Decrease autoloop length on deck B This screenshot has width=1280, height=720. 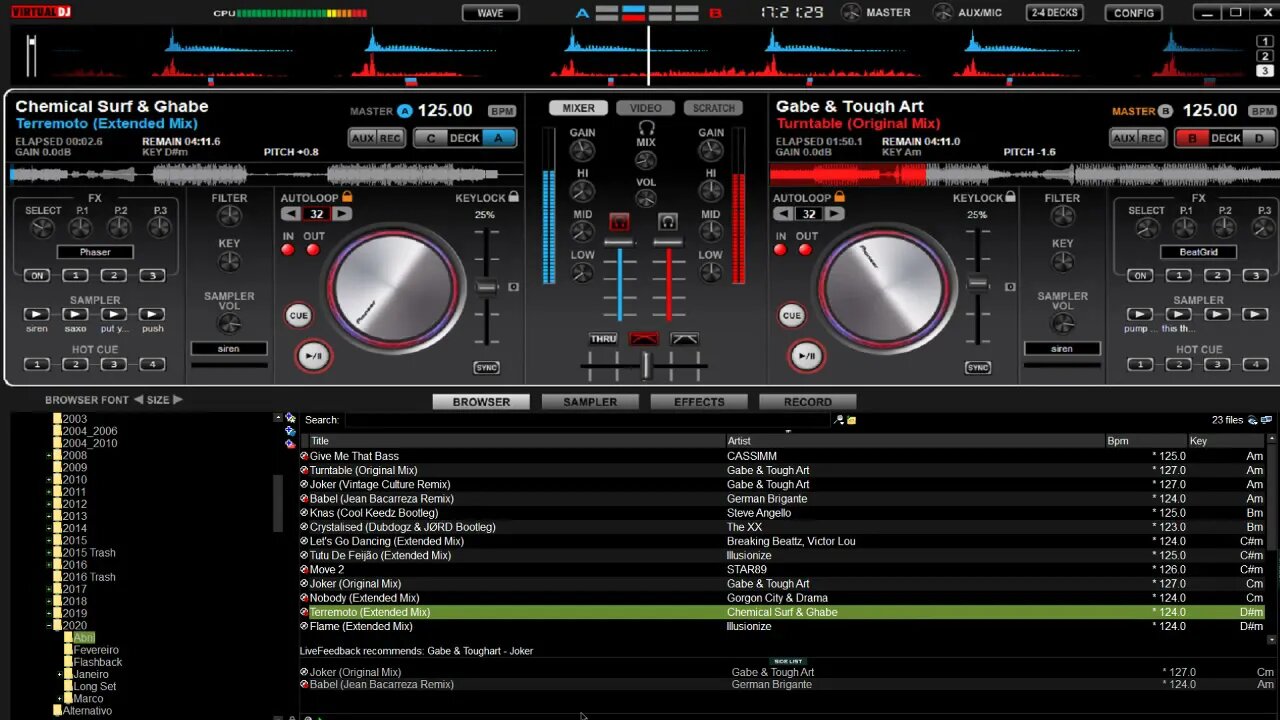pos(782,214)
